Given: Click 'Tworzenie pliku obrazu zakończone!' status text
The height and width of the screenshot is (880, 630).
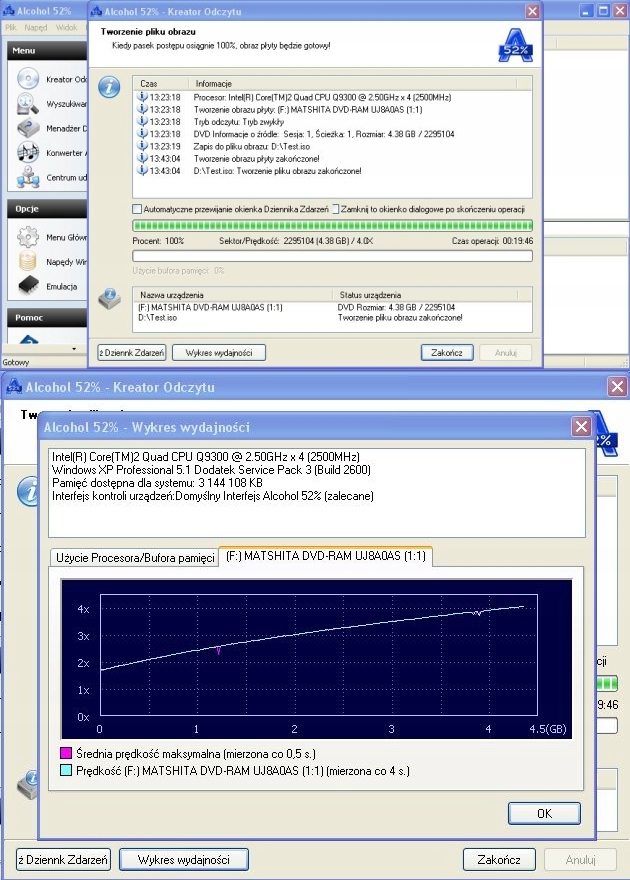Looking at the screenshot, I should [400, 317].
